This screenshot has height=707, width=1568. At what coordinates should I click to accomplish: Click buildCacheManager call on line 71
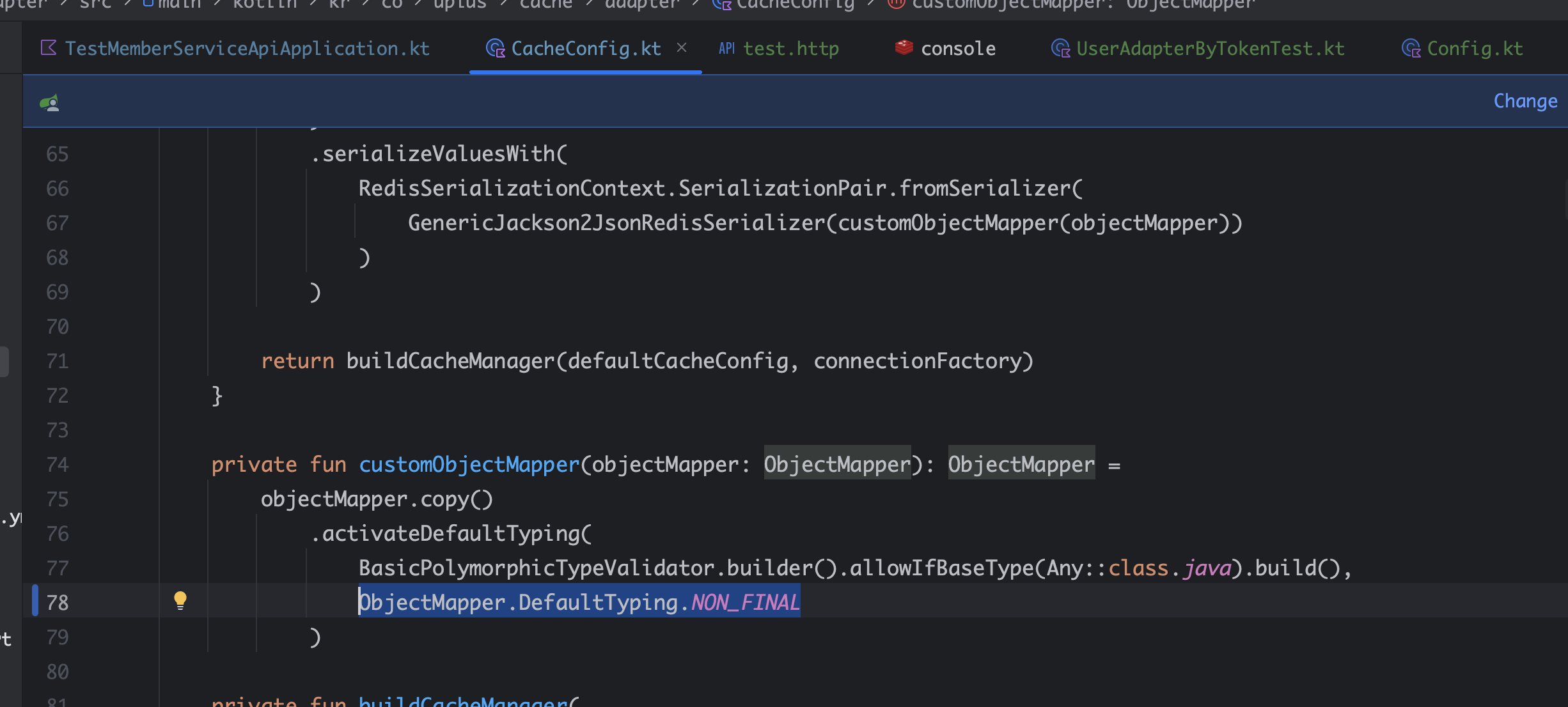tap(450, 361)
